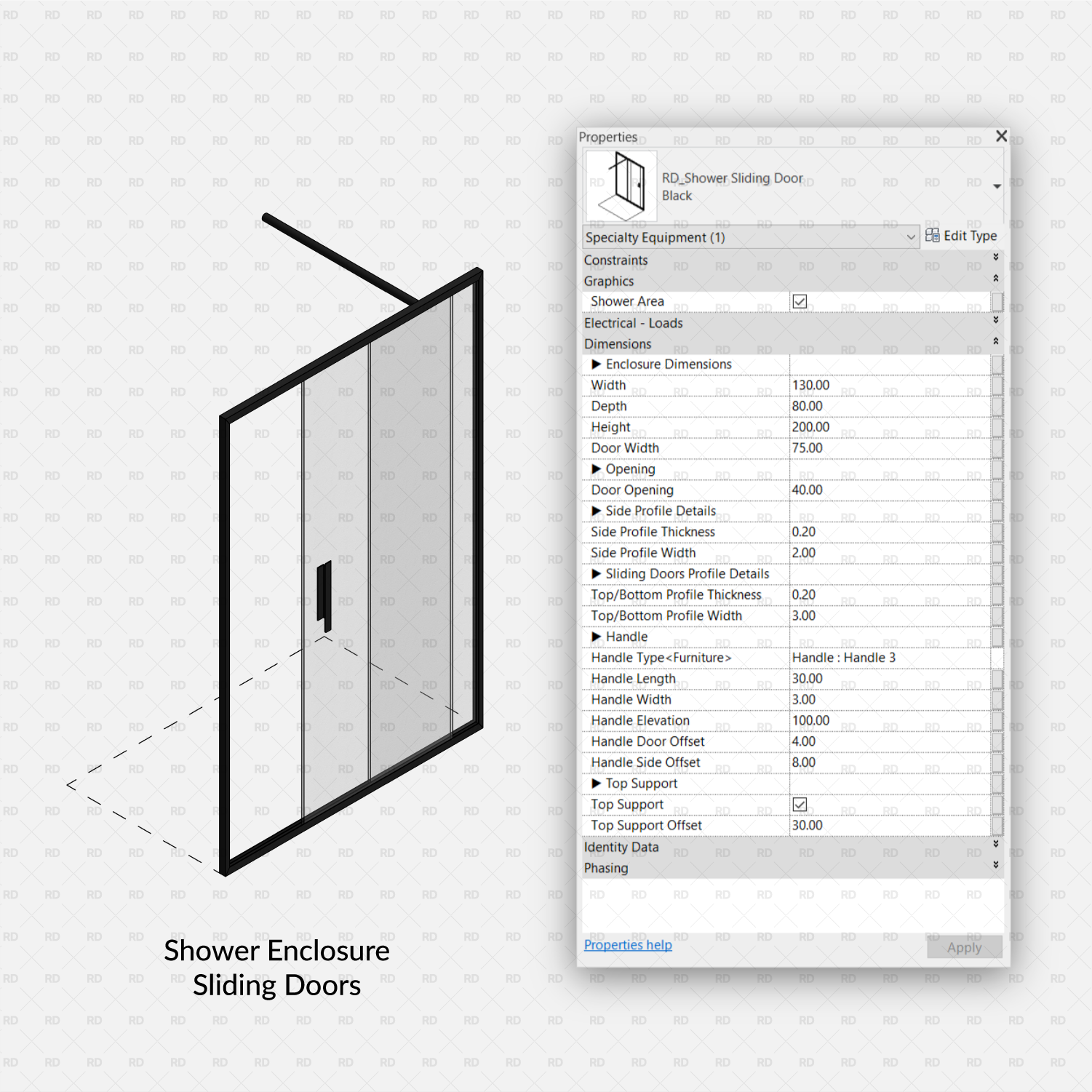
Task: Expand the Phasing section
Action: pyautogui.click(x=995, y=865)
